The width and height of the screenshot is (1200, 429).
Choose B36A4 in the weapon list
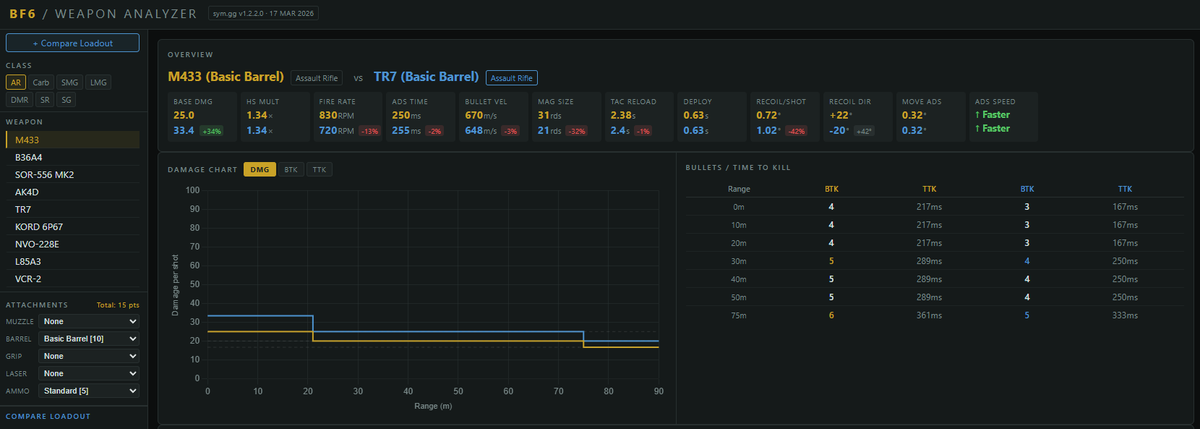[x=72, y=158]
